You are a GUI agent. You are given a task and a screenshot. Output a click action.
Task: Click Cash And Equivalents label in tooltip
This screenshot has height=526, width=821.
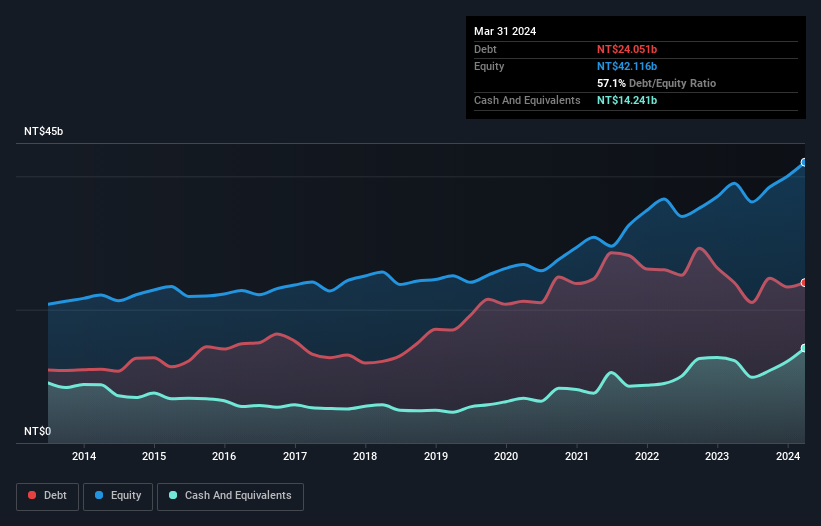527,100
